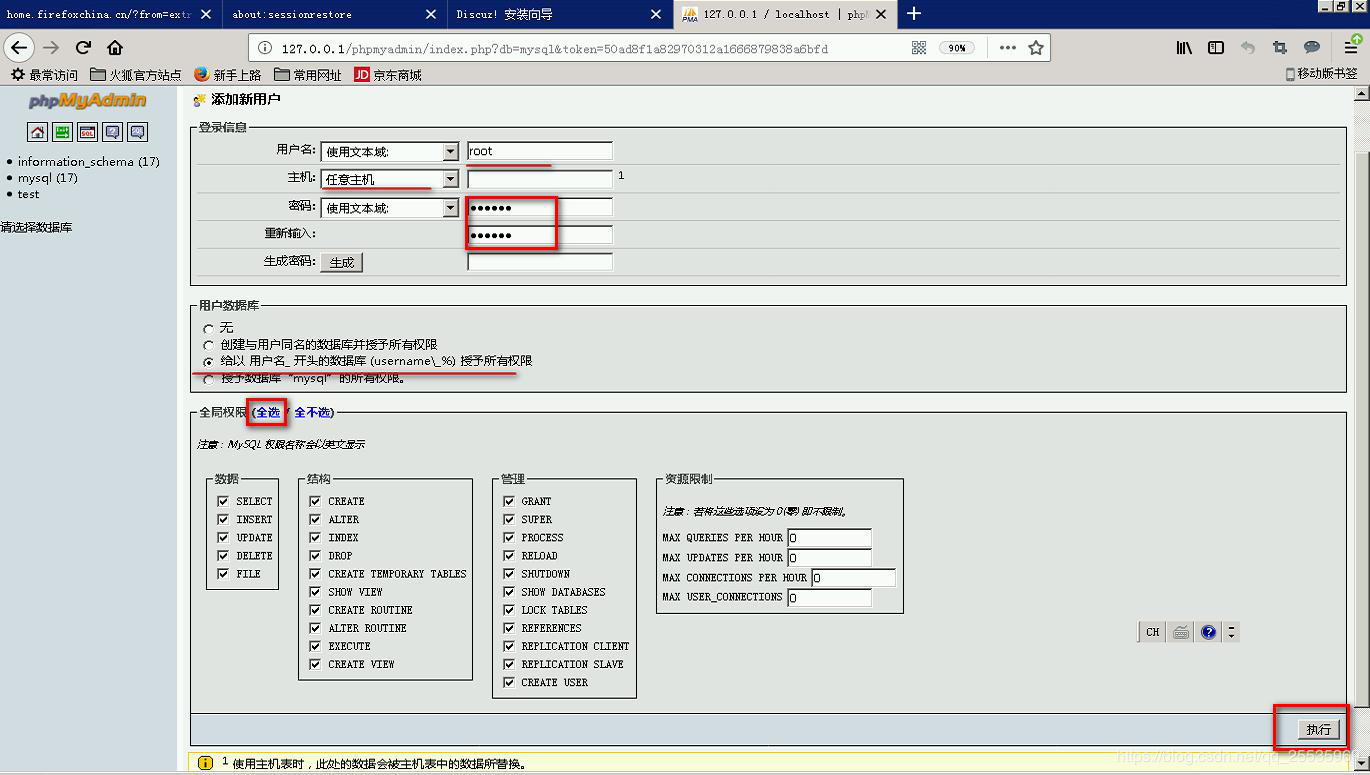Viewport: 1370px width, 775px height.
Task: Open the 新手上路 Firefox bookmark
Action: (x=228, y=75)
